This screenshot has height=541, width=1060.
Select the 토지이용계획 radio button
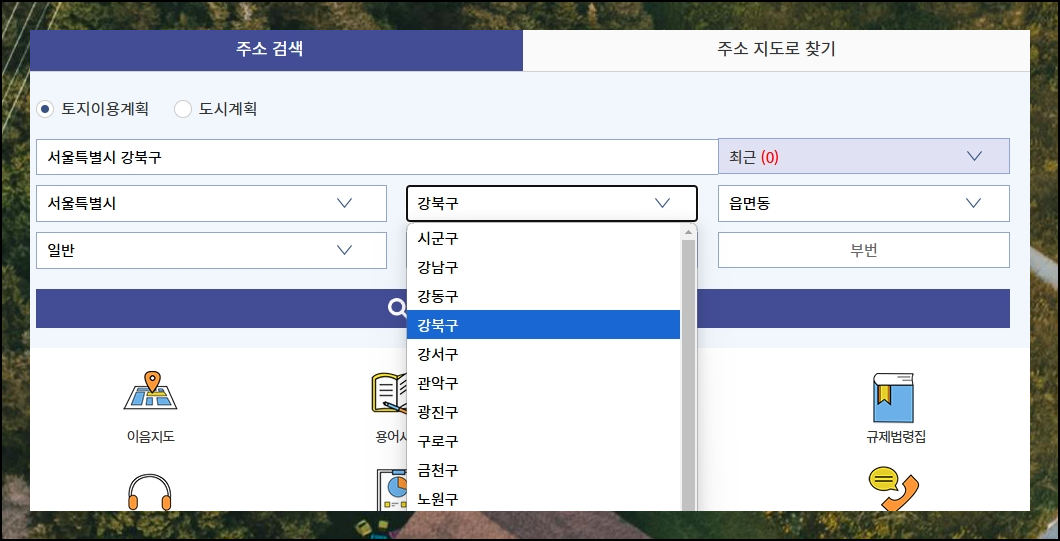[x=45, y=109]
